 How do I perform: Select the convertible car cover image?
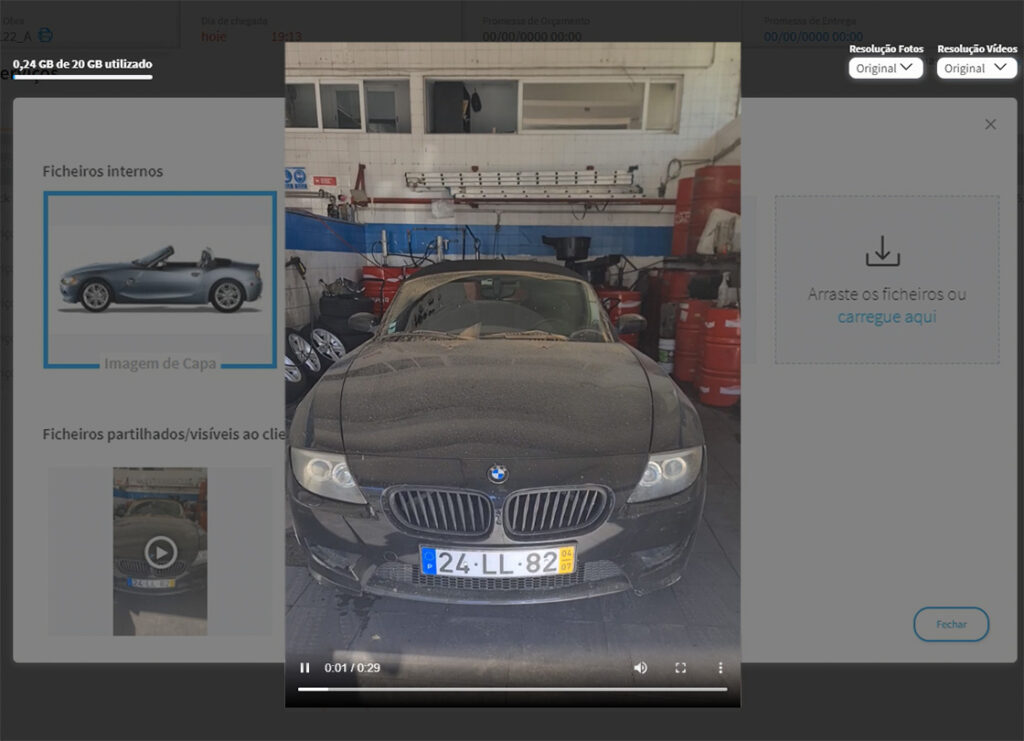[x=160, y=280]
